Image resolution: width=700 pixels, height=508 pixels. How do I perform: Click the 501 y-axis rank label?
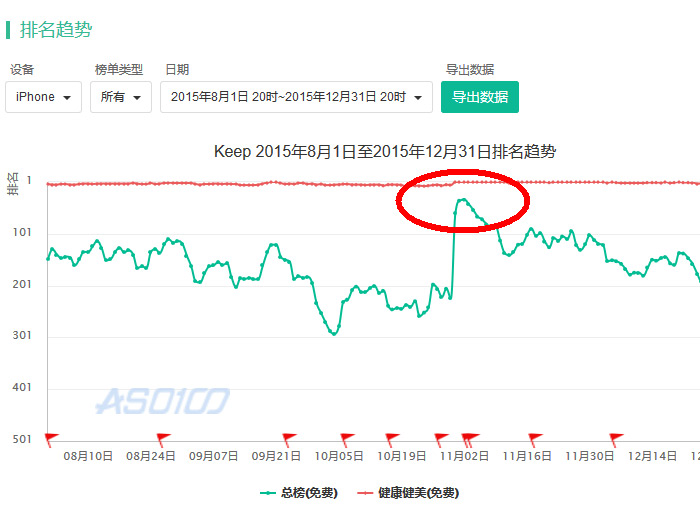tap(22, 439)
